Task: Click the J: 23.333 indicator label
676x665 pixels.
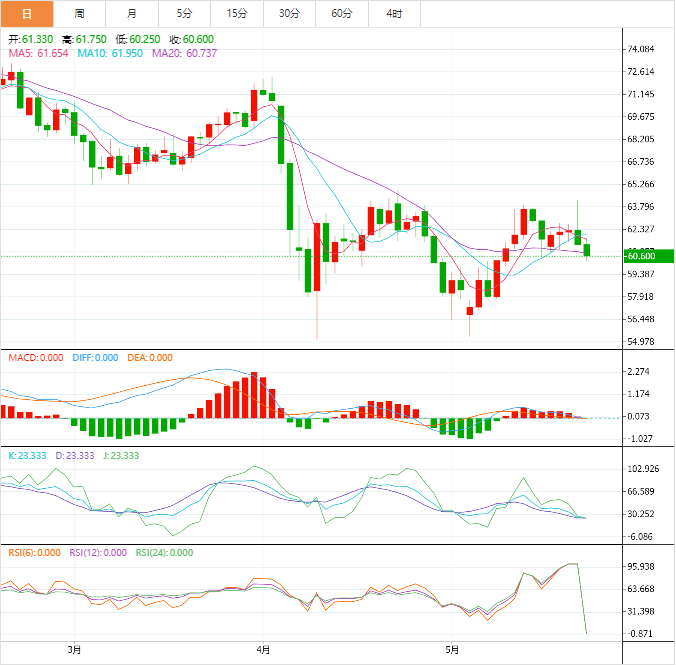Action: pyautogui.click(x=121, y=455)
